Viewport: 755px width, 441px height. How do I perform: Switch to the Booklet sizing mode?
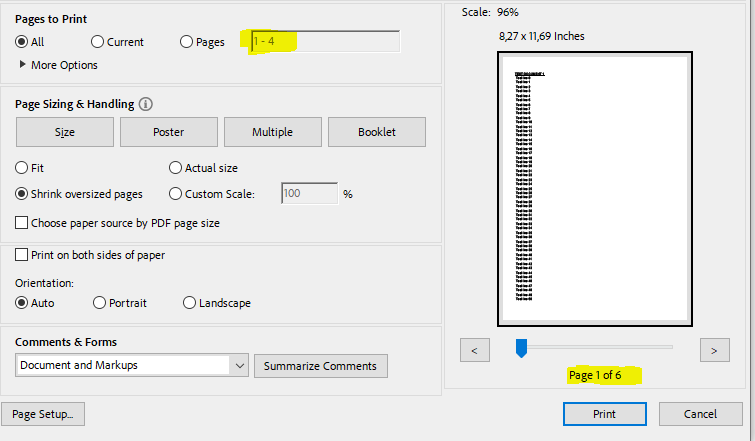coord(377,132)
